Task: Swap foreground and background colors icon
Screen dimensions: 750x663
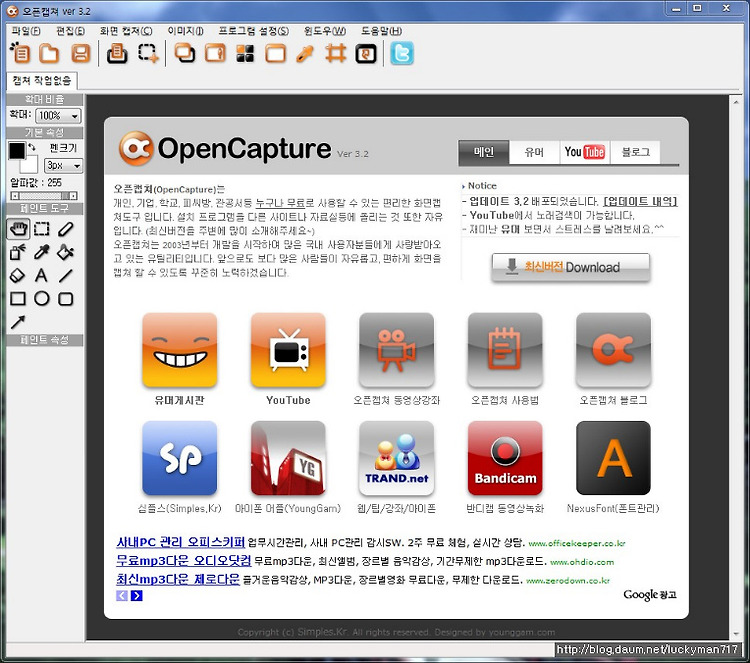Action: point(32,147)
